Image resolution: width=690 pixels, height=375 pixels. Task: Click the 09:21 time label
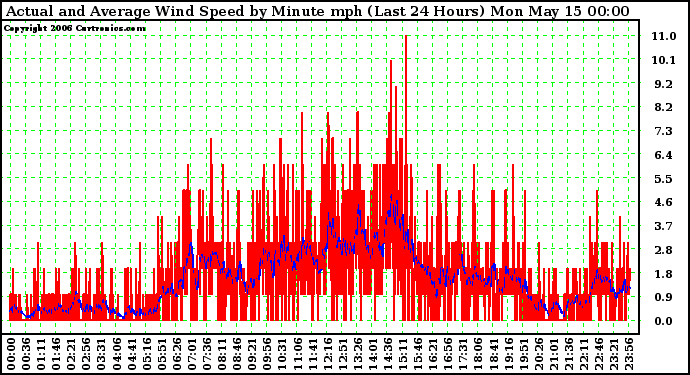252,354
